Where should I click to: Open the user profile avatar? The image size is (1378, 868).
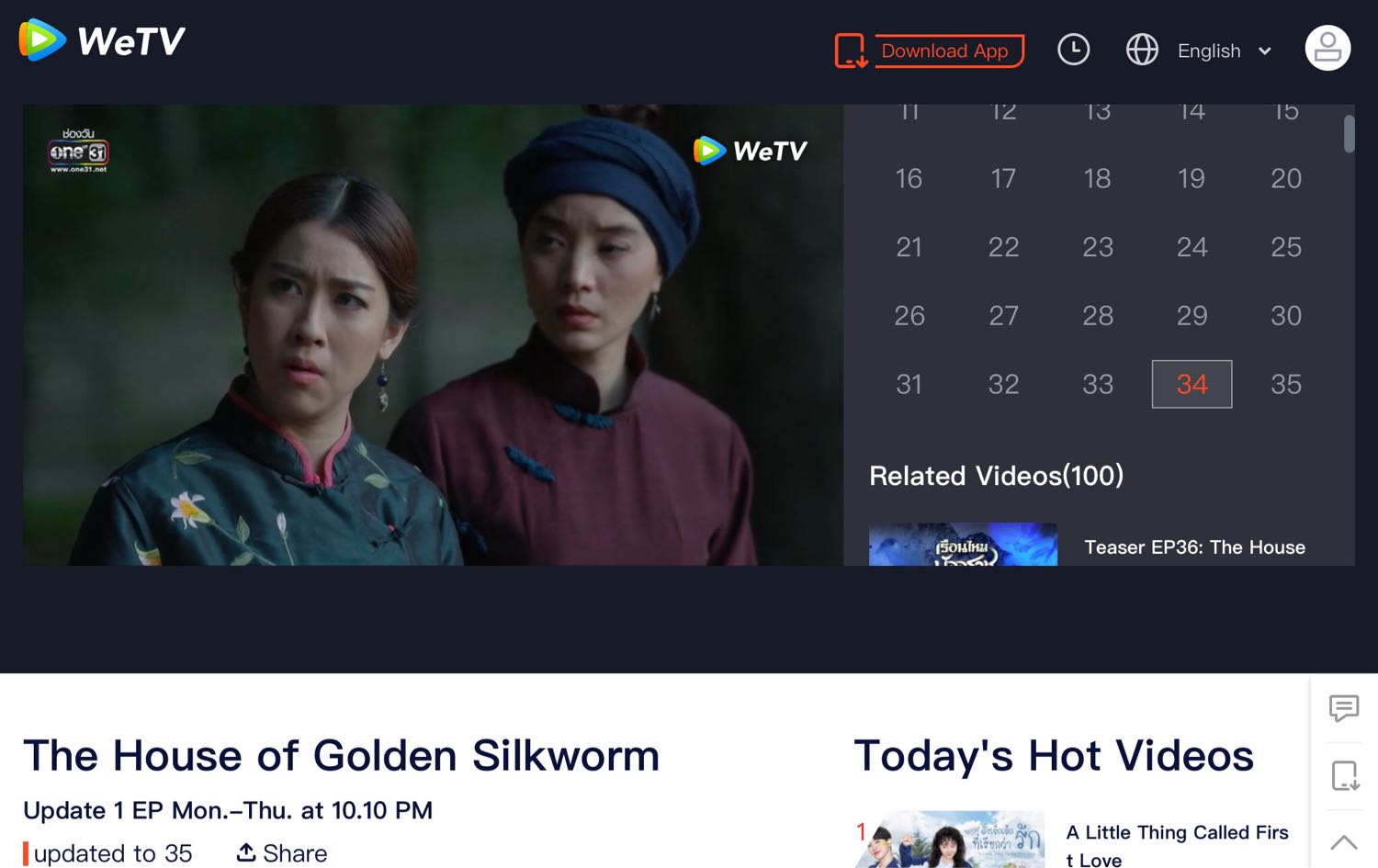1327,48
